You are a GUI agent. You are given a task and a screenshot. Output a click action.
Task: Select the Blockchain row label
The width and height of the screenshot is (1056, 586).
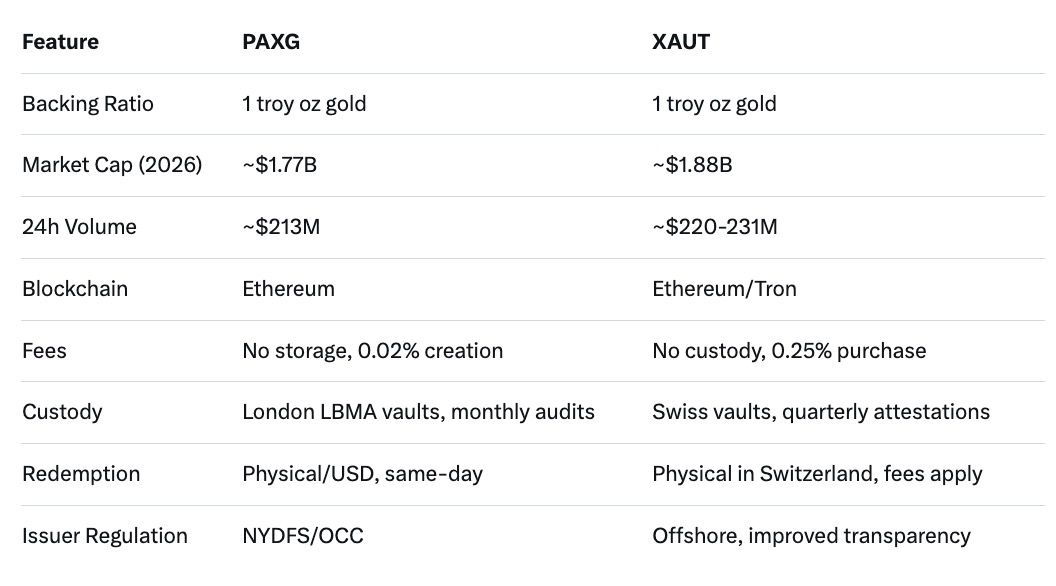(x=75, y=289)
